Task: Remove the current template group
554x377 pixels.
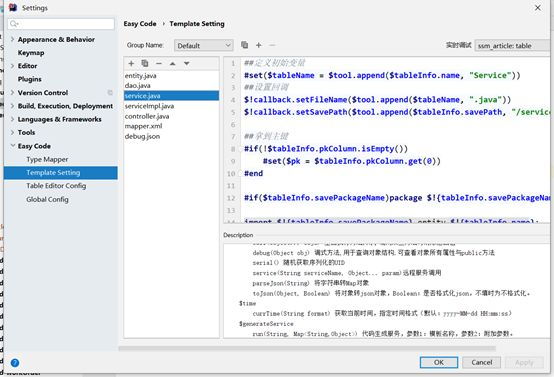Action: 272,45
